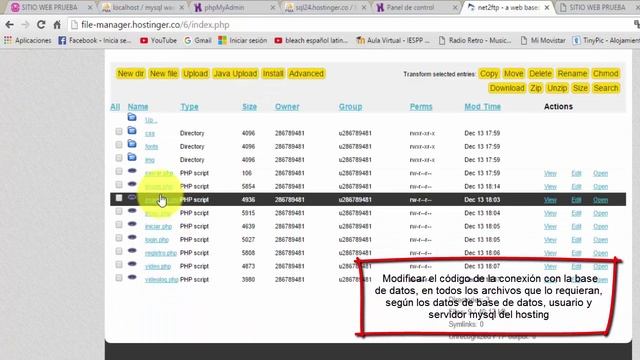Tick the checkbox for iniciar.php
Image resolution: width=640 pixels, height=360 pixels.
point(119,224)
